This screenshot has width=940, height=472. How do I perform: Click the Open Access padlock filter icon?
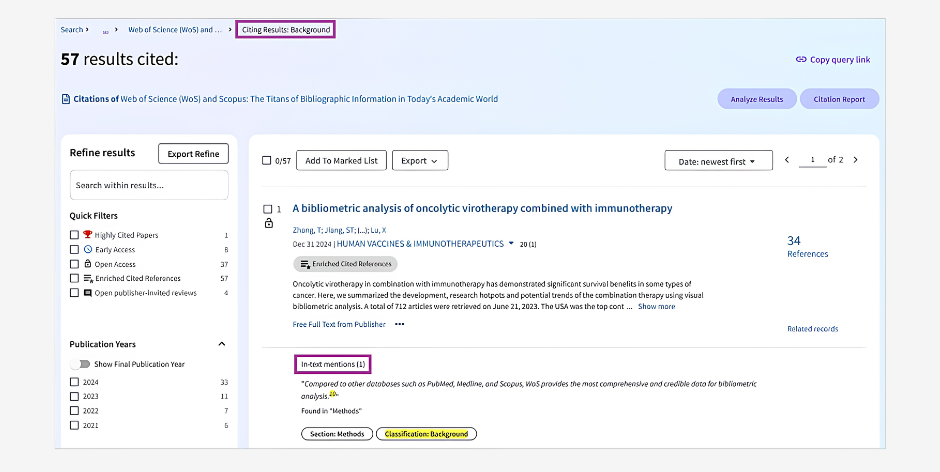88,264
